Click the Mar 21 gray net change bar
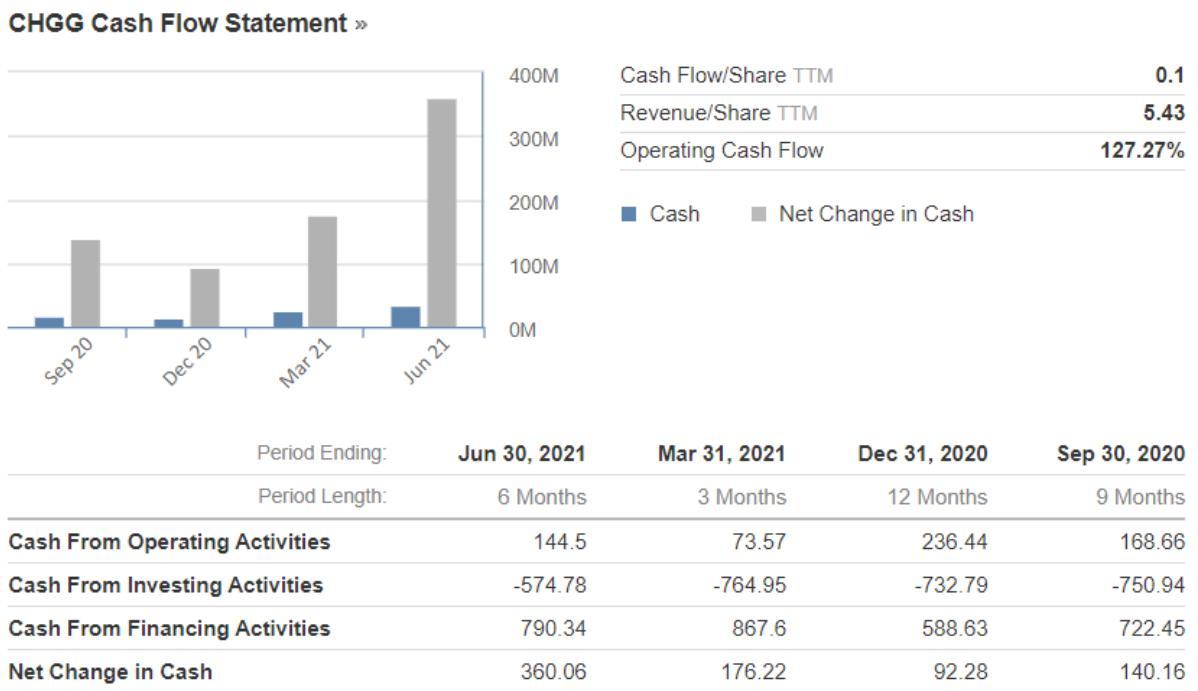 pyautogui.click(x=322, y=272)
